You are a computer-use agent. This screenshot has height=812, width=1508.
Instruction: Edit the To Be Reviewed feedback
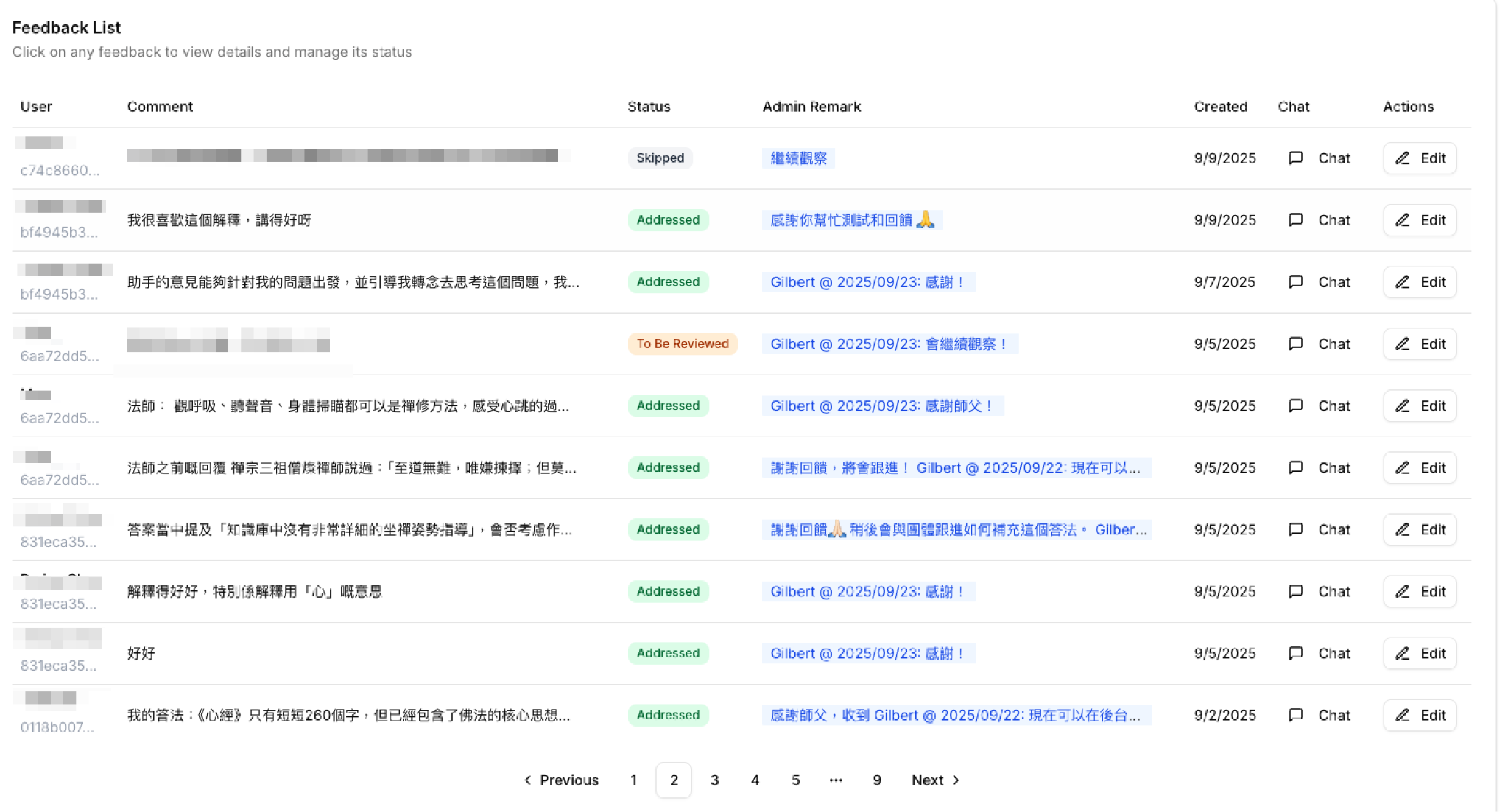(1419, 344)
